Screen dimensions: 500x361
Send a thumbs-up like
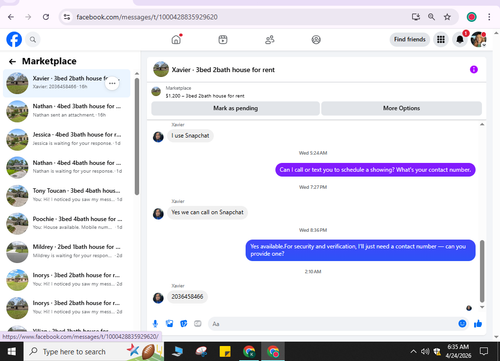pos(478,323)
